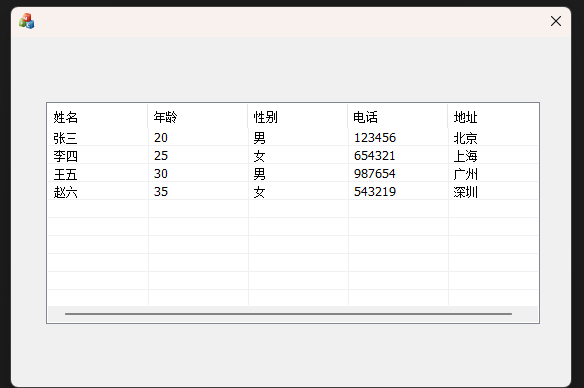This screenshot has height=388, width=584.
Task: Click the 年龄 column header
Action: pyautogui.click(x=198, y=117)
